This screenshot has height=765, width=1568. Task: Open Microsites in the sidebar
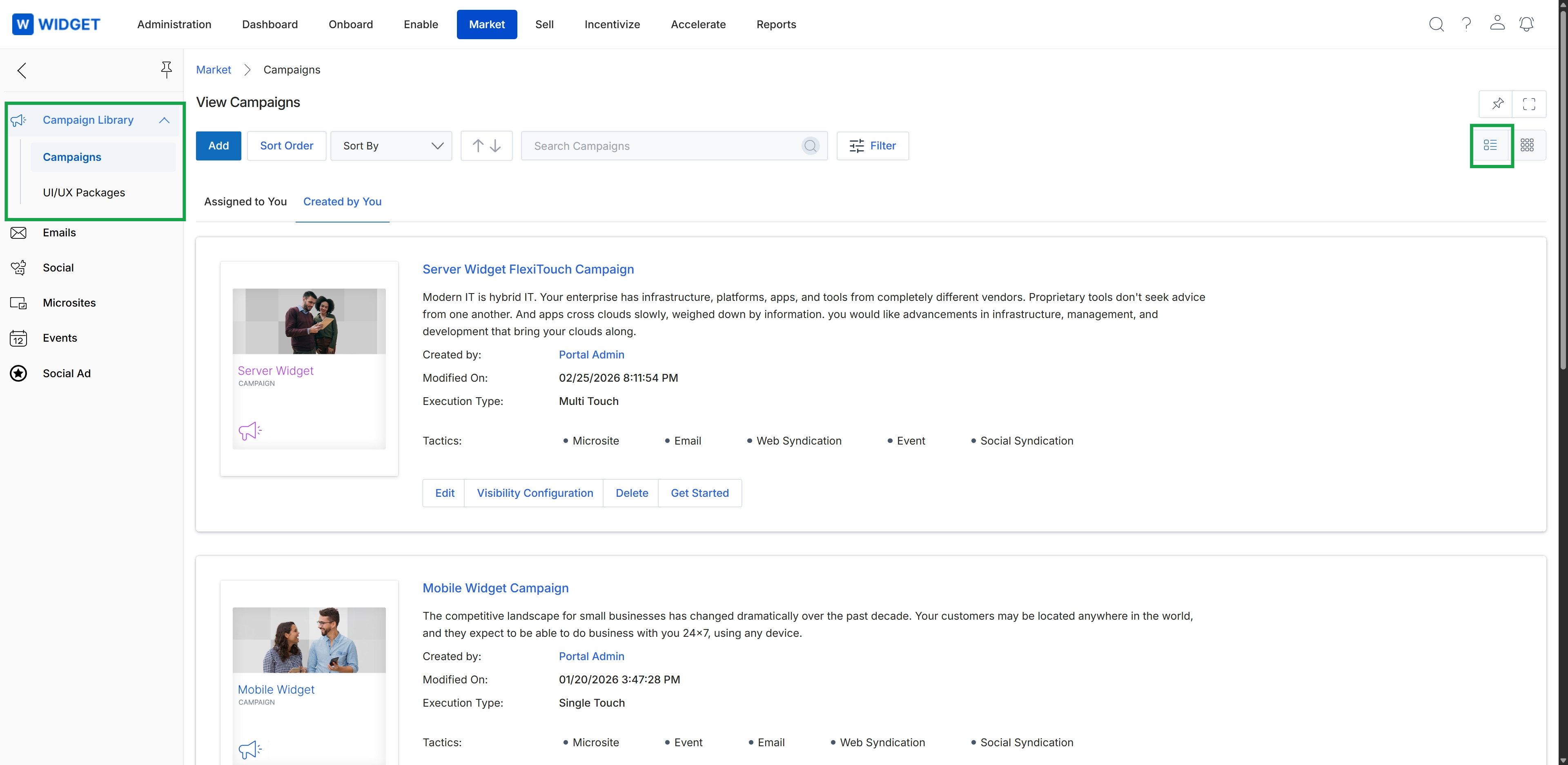click(69, 303)
